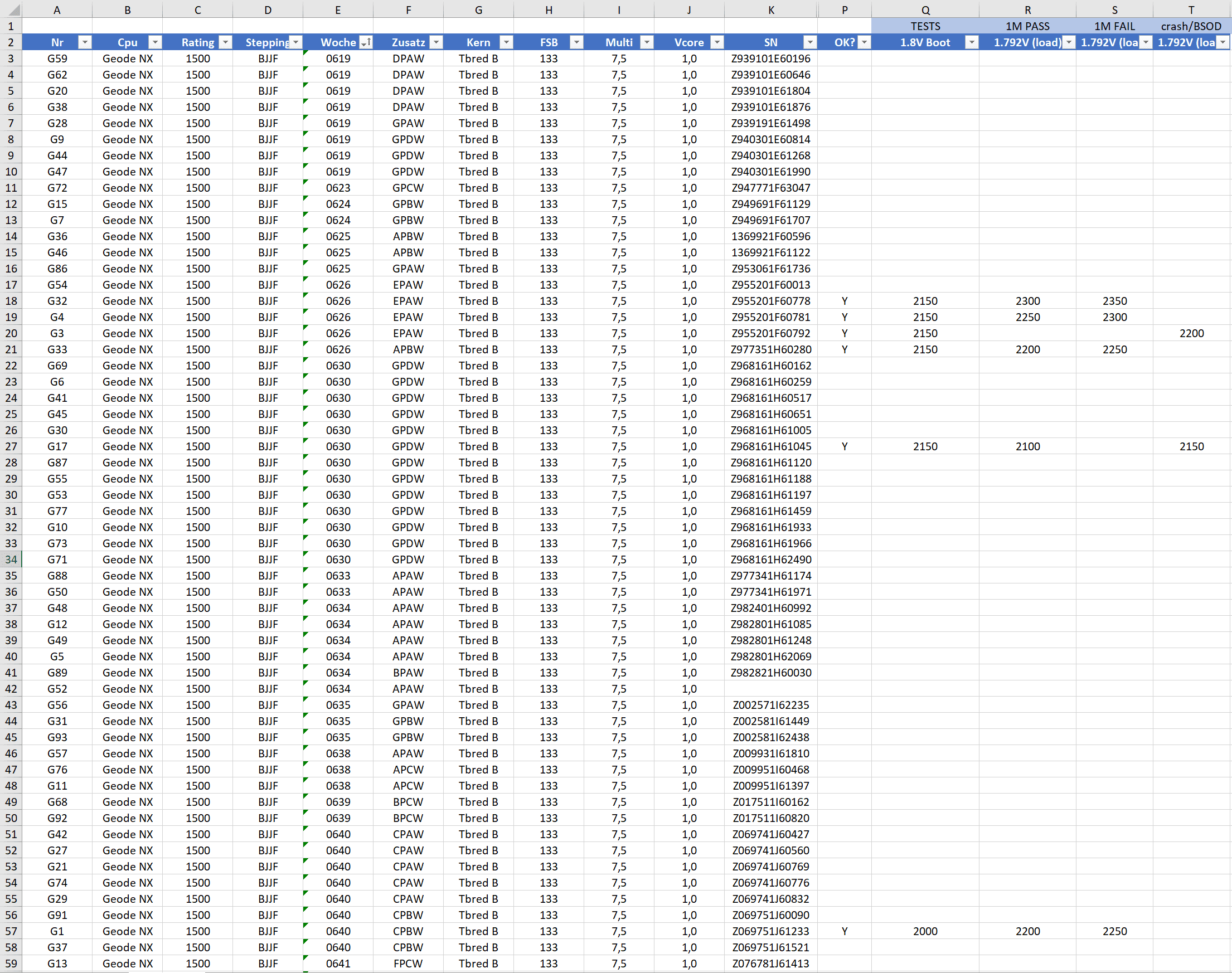Viewport: 1232px width, 973px height.
Task: Click cell G52 in Nr column
Action: [57, 689]
